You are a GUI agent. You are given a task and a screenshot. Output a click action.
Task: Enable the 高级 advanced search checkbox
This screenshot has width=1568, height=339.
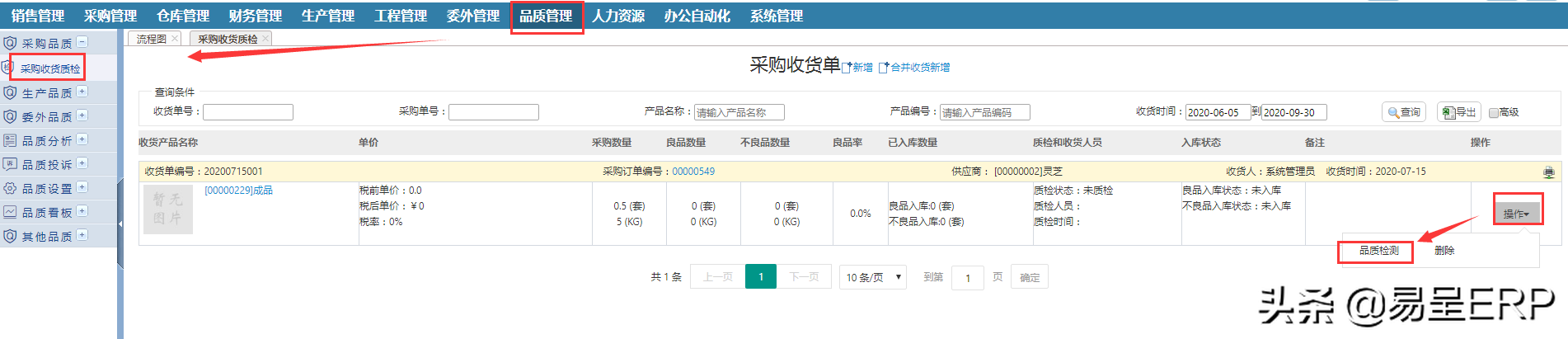(1493, 113)
